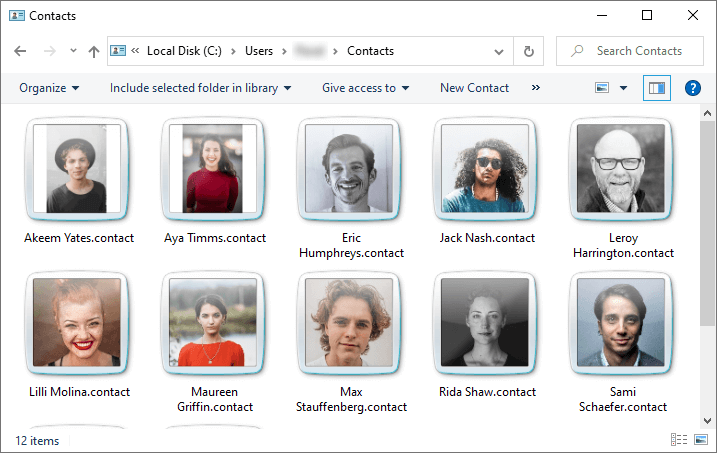Select Contacts breadcrumb in address bar
Screen dimensions: 717x453
point(370,51)
